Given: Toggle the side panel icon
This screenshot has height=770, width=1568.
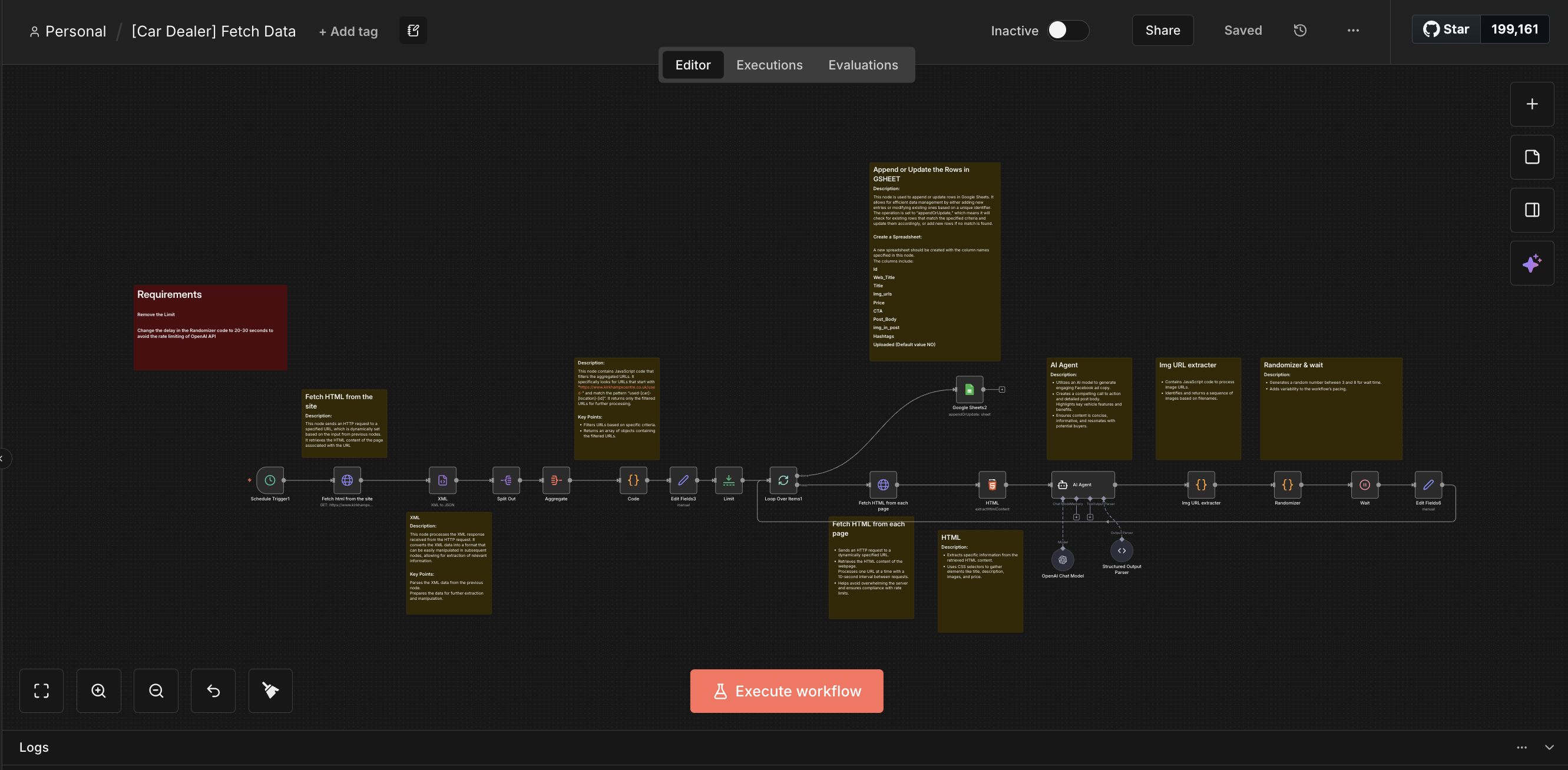Looking at the screenshot, I should 1532,210.
